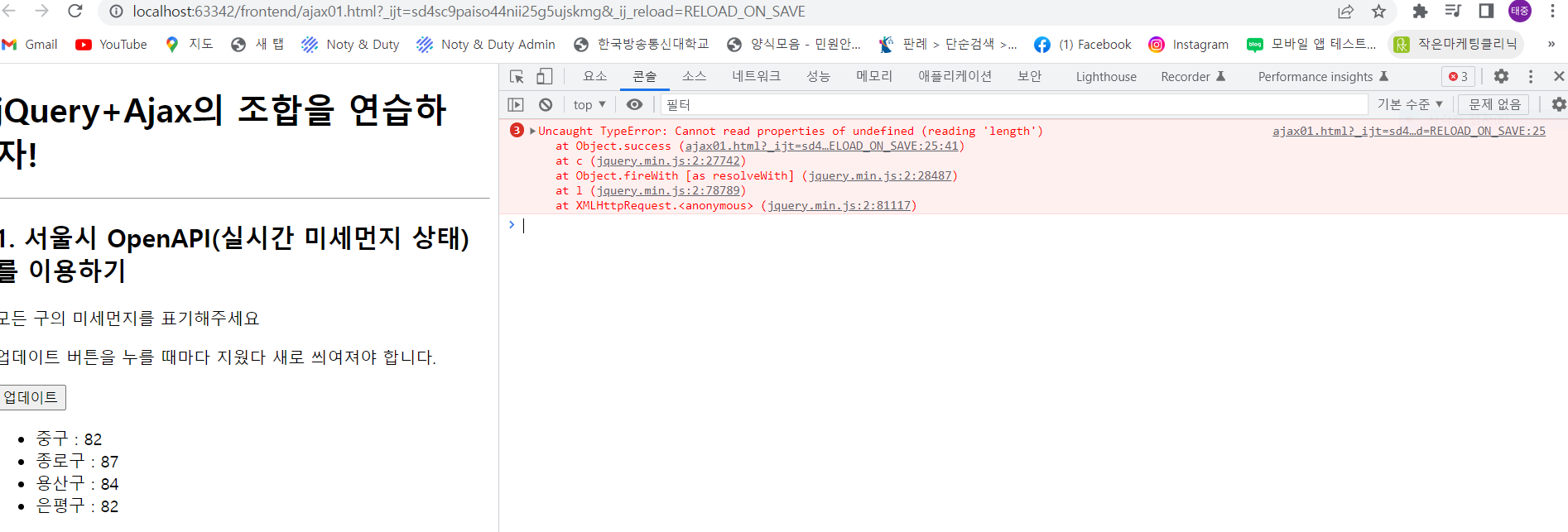
Task: Open the jquery.min.js:2:28487 stack link
Action: click(880, 176)
